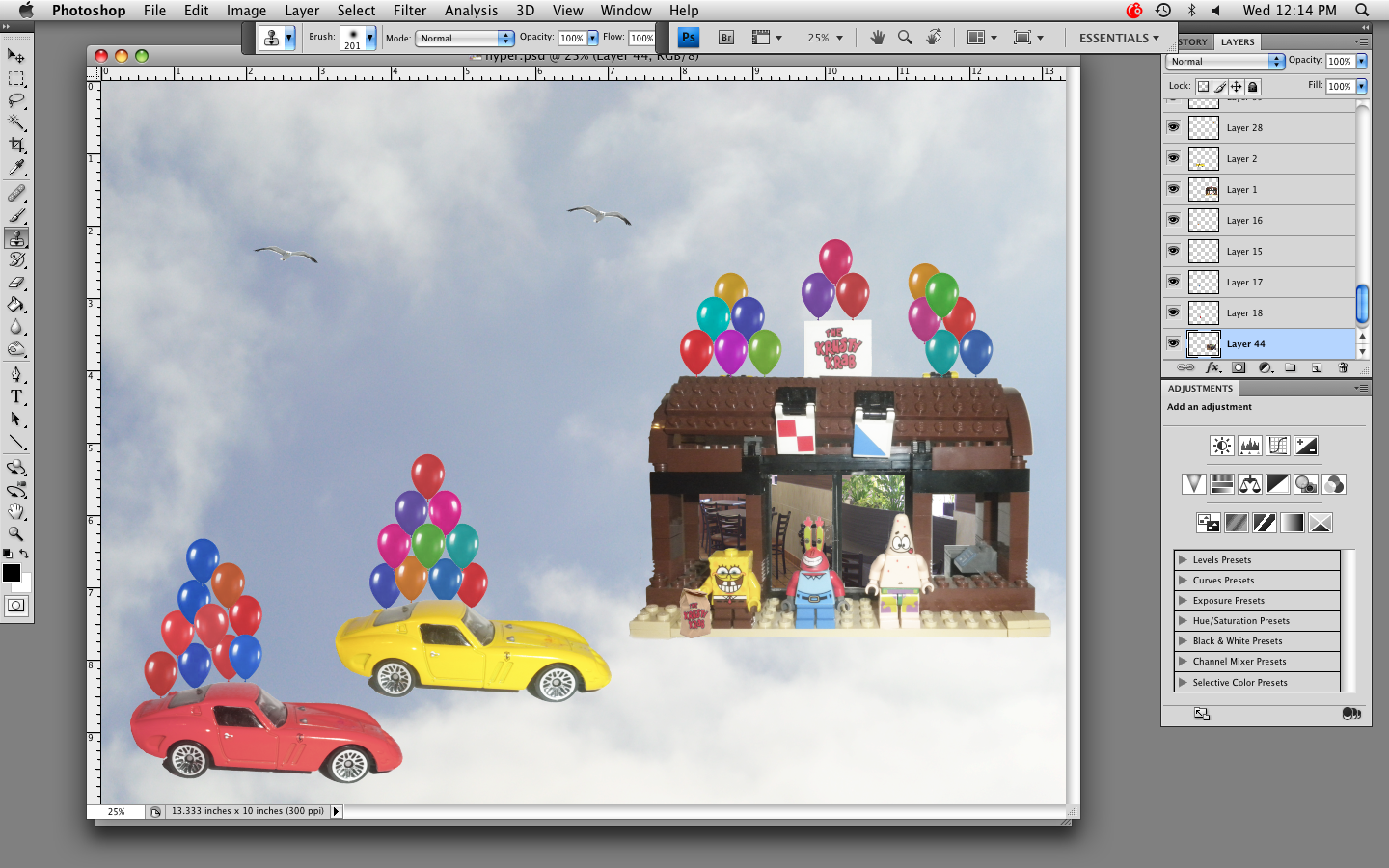The width and height of the screenshot is (1389, 868).
Task: Open the Analysis menu
Action: [471, 11]
